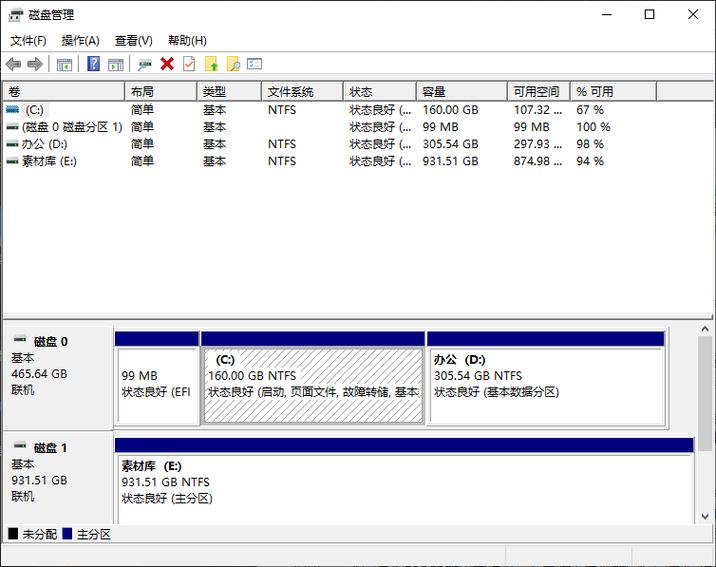Click the 100 % free cell
Screen dimensions: 716x567
pyautogui.click(x=593, y=127)
